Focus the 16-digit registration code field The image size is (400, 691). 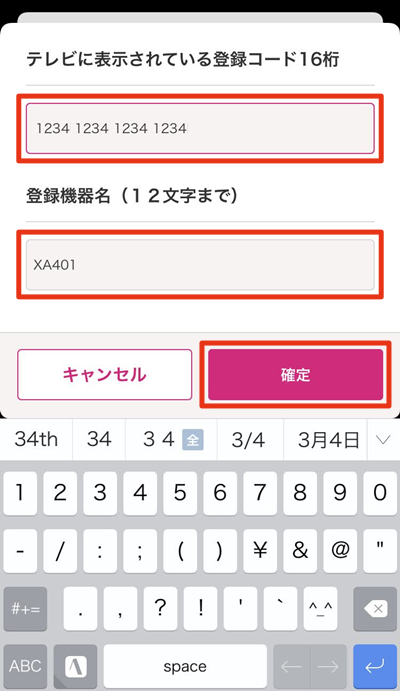point(200,128)
